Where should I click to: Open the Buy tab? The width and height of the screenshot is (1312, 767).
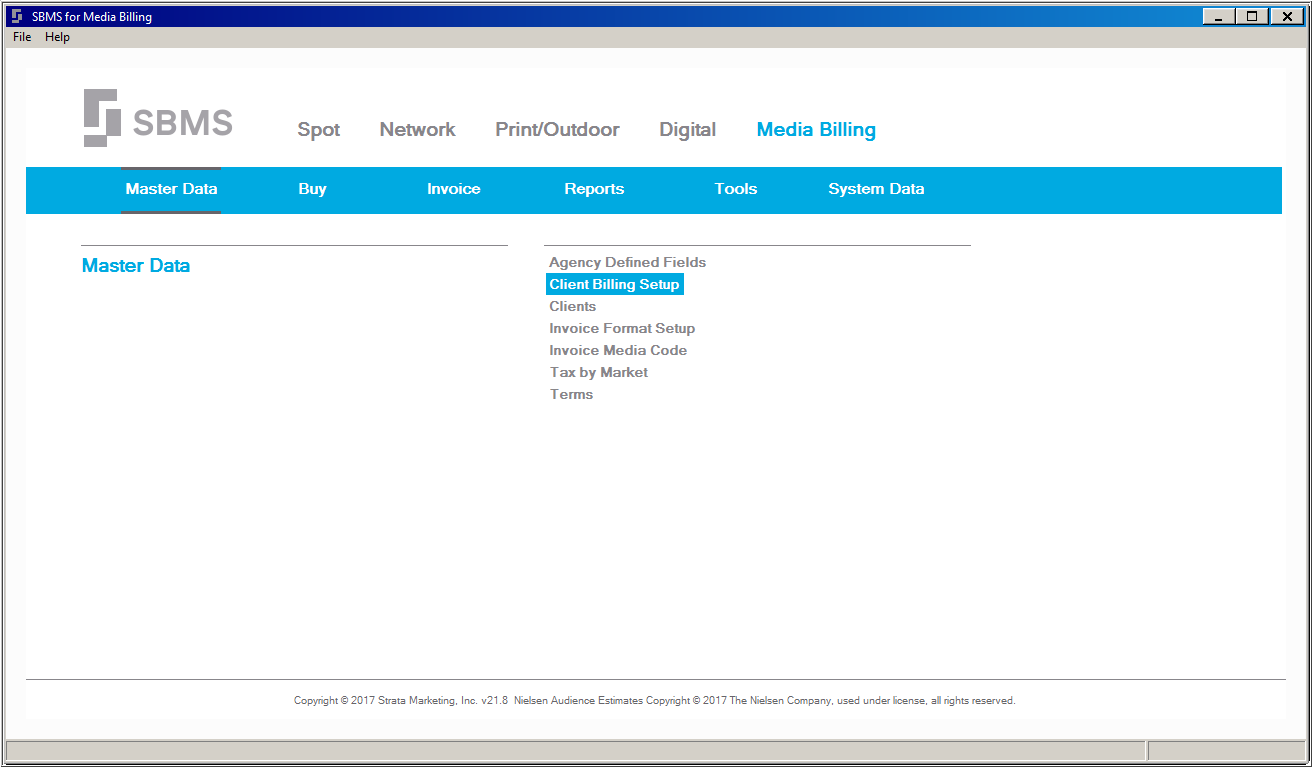coord(312,189)
